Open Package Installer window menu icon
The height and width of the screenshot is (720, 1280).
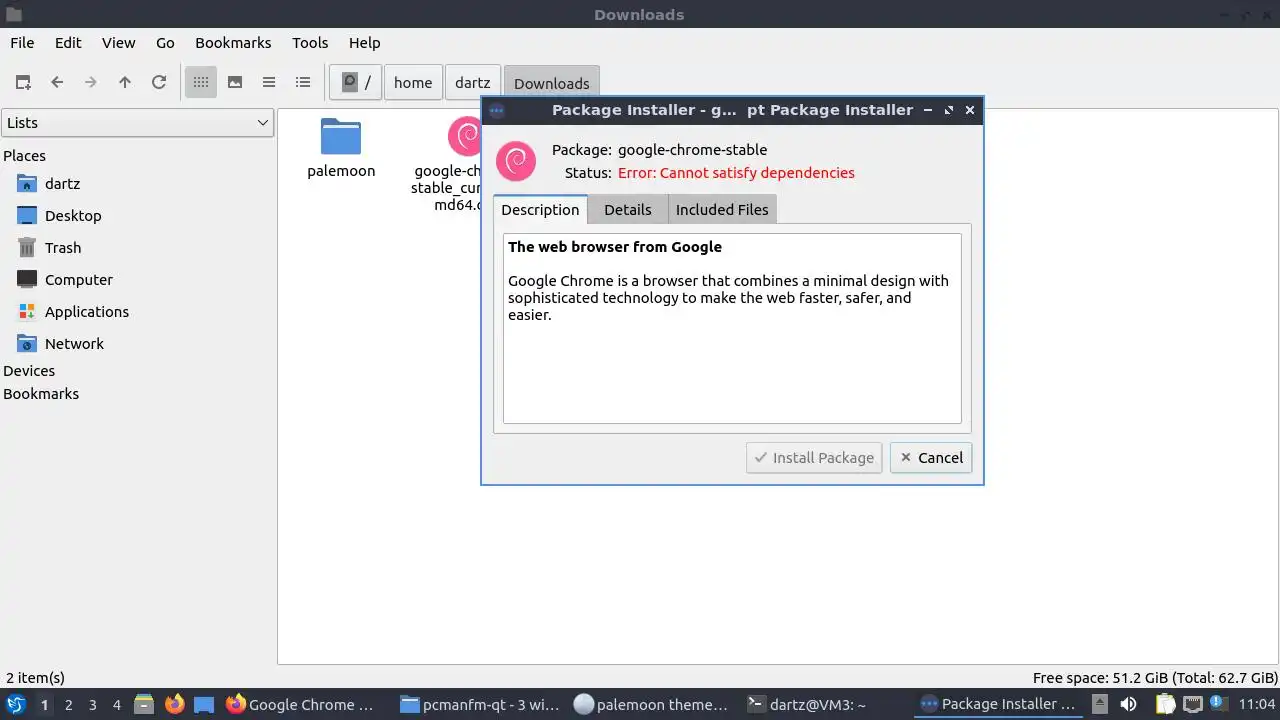[x=497, y=110]
